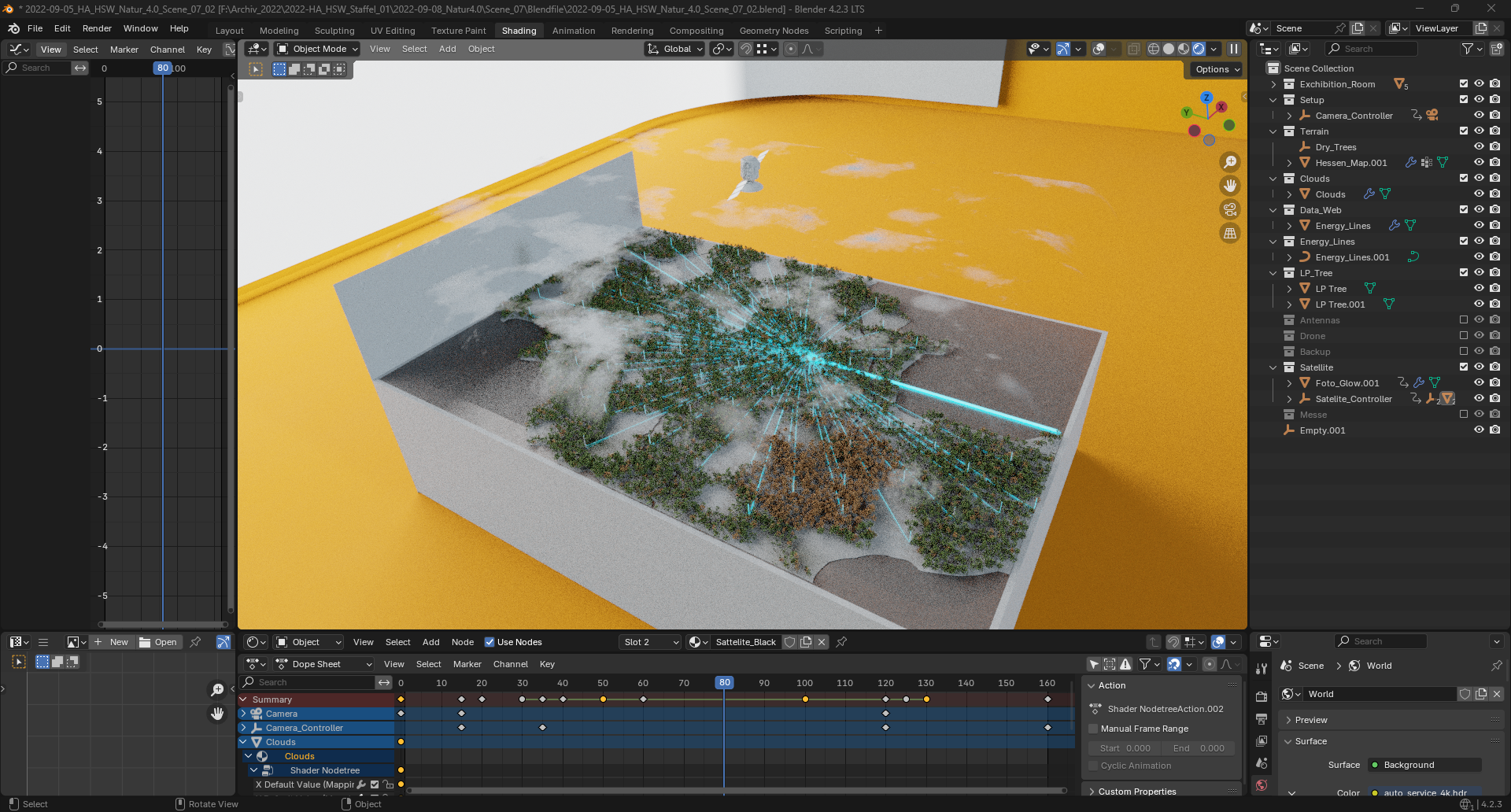Unlink the Sattelite_Black material

click(822, 642)
